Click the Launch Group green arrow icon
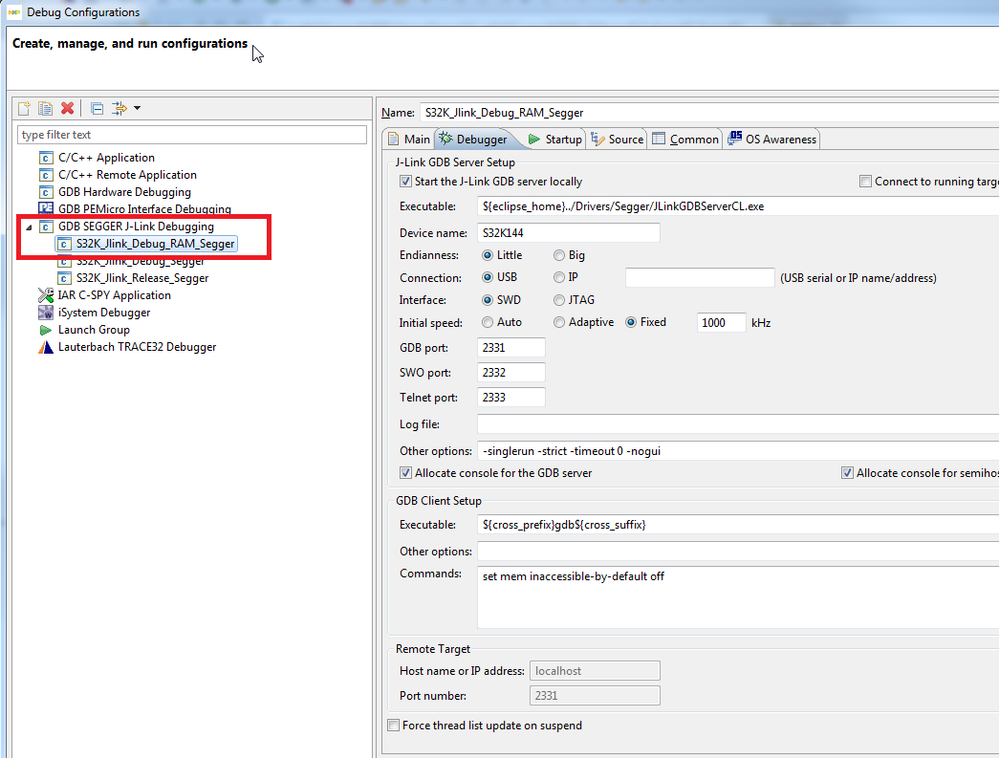The image size is (999, 758). click(45, 330)
